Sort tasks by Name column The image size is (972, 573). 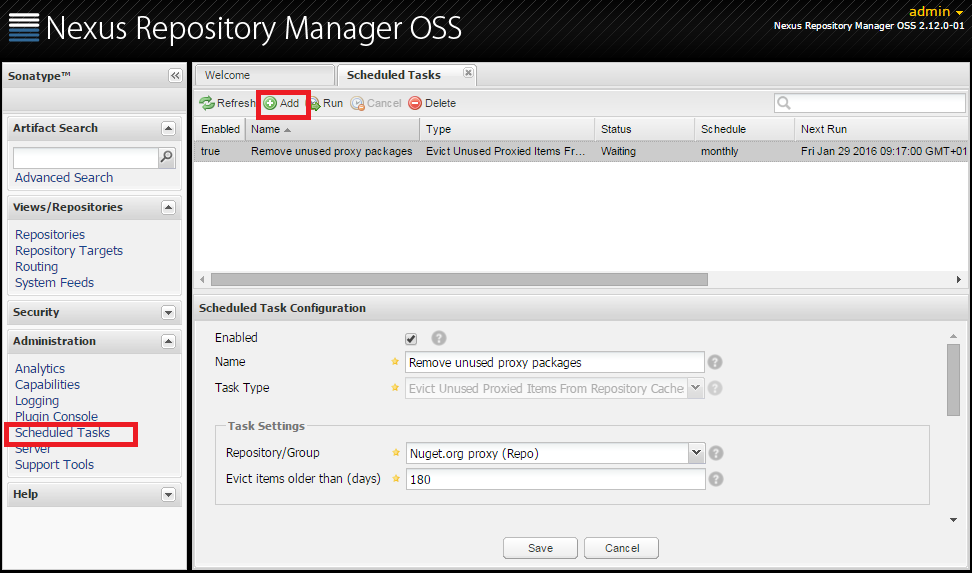[x=333, y=129]
